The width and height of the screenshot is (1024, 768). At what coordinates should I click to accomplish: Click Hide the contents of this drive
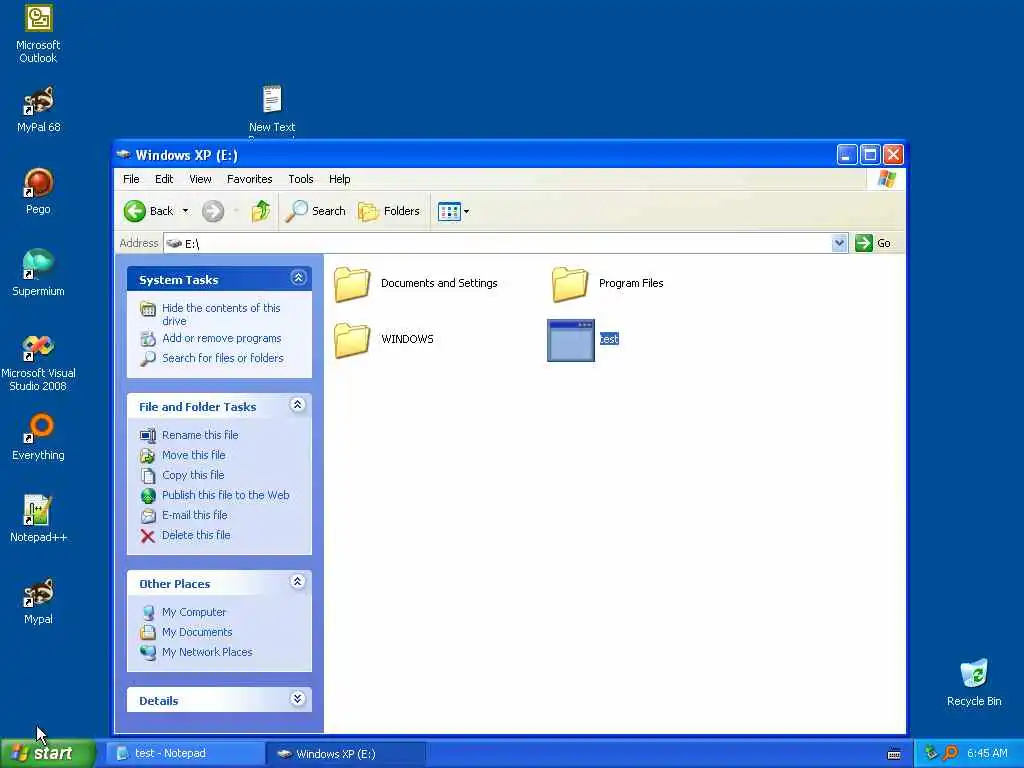221,314
